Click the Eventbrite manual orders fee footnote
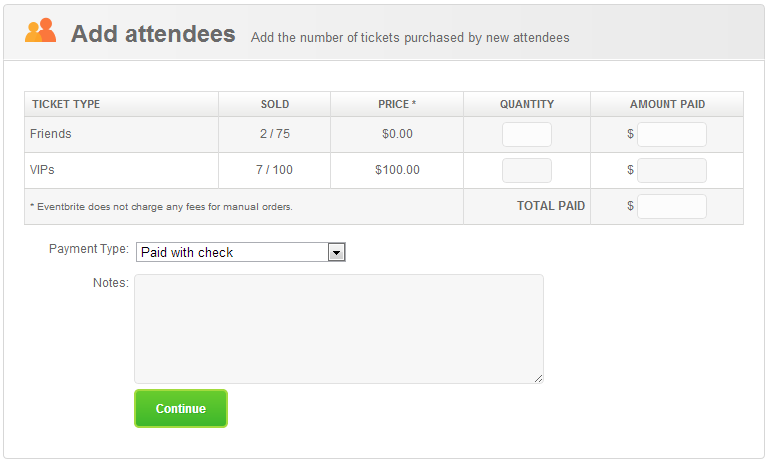Viewport: 768px width, 461px height. (161, 207)
